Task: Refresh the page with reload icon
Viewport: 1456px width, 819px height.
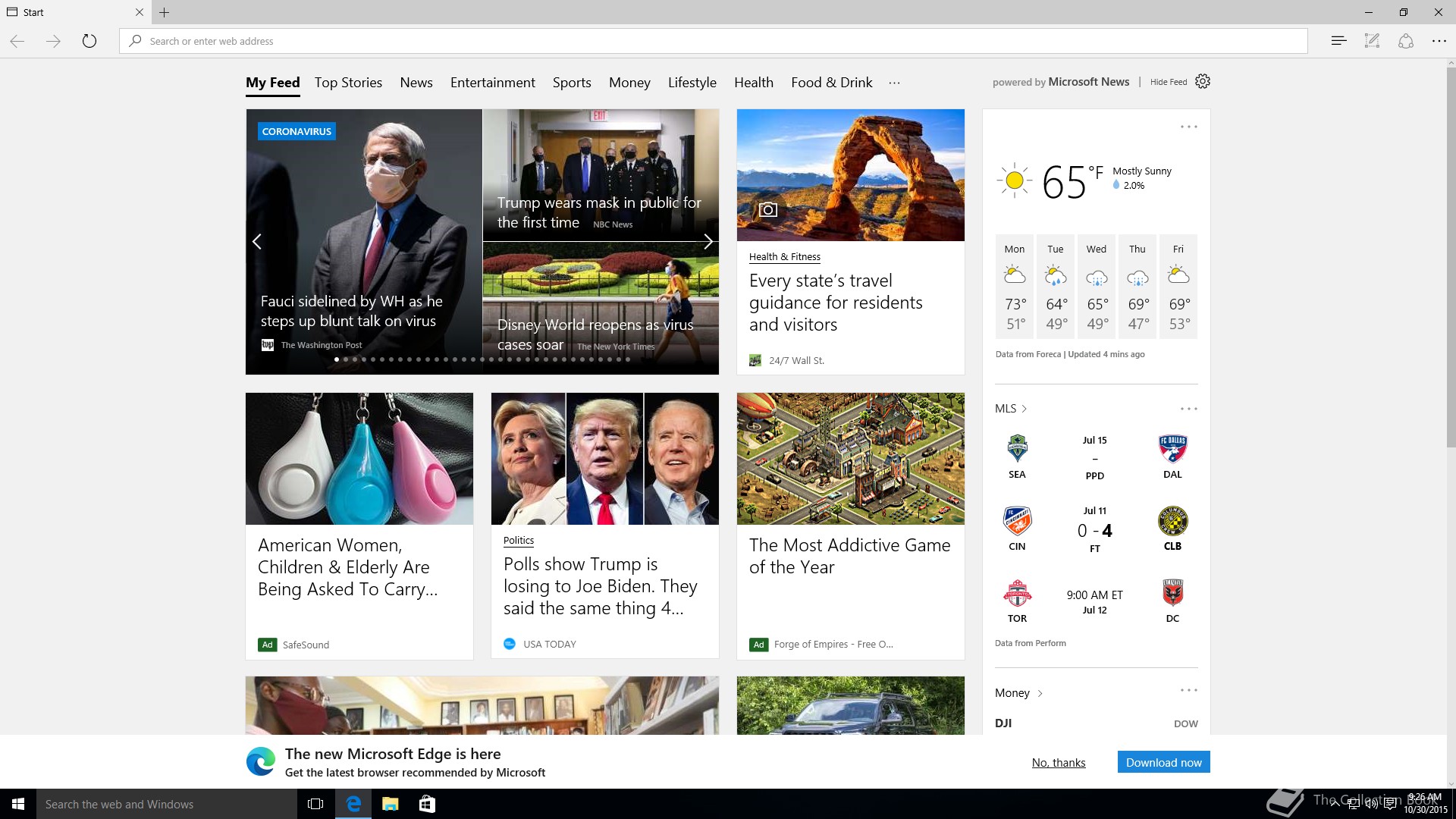Action: (x=89, y=41)
